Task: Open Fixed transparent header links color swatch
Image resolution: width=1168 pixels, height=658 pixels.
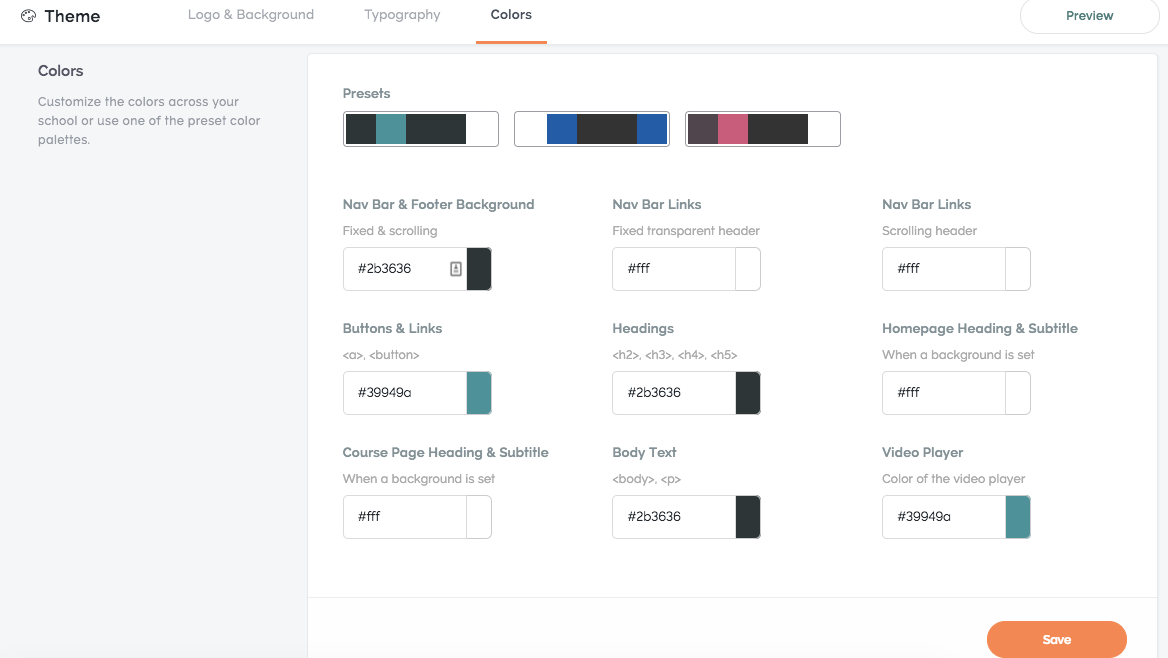Action: pos(748,269)
